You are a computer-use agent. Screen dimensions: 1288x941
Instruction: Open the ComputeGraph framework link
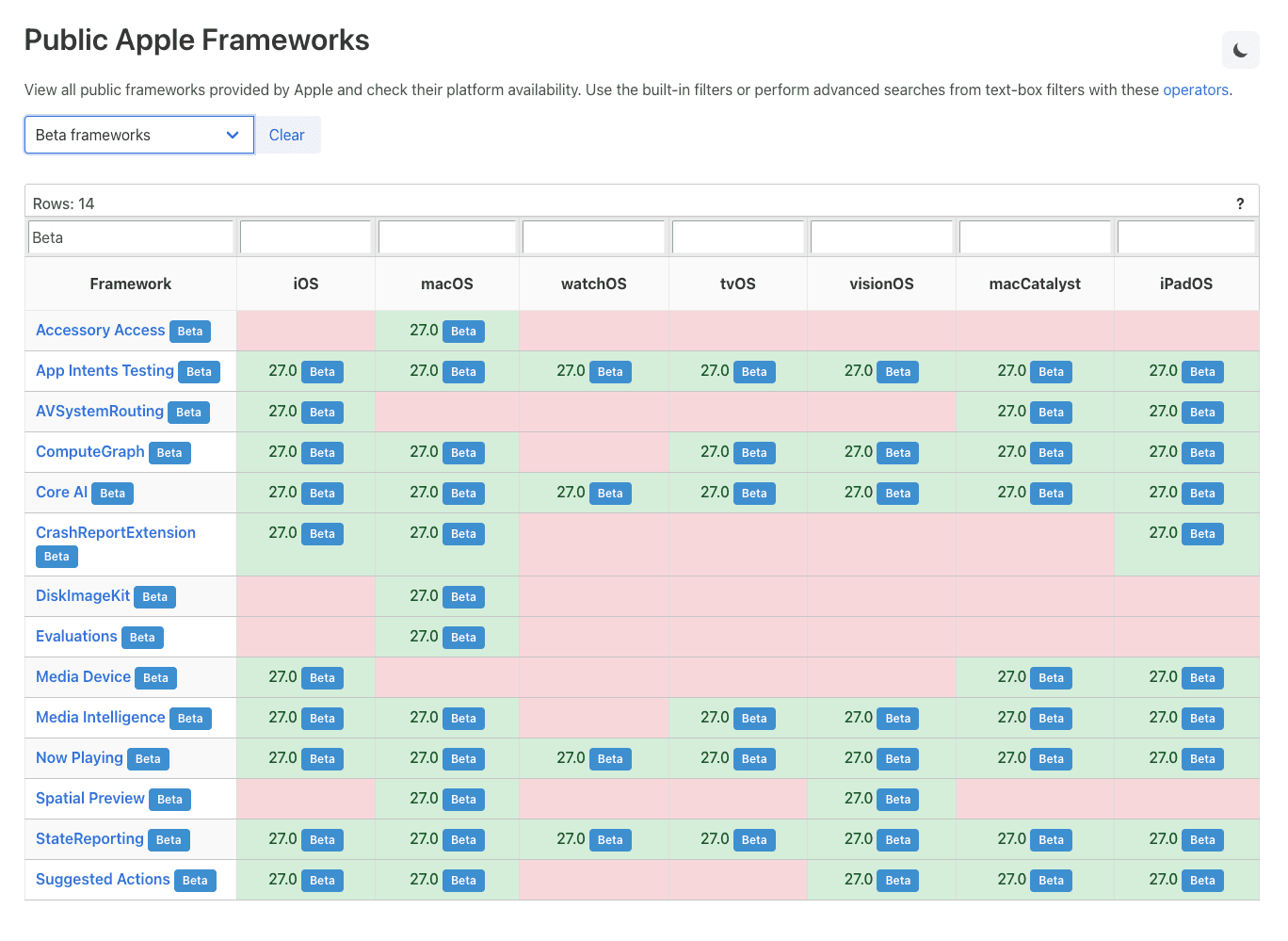tap(90, 451)
